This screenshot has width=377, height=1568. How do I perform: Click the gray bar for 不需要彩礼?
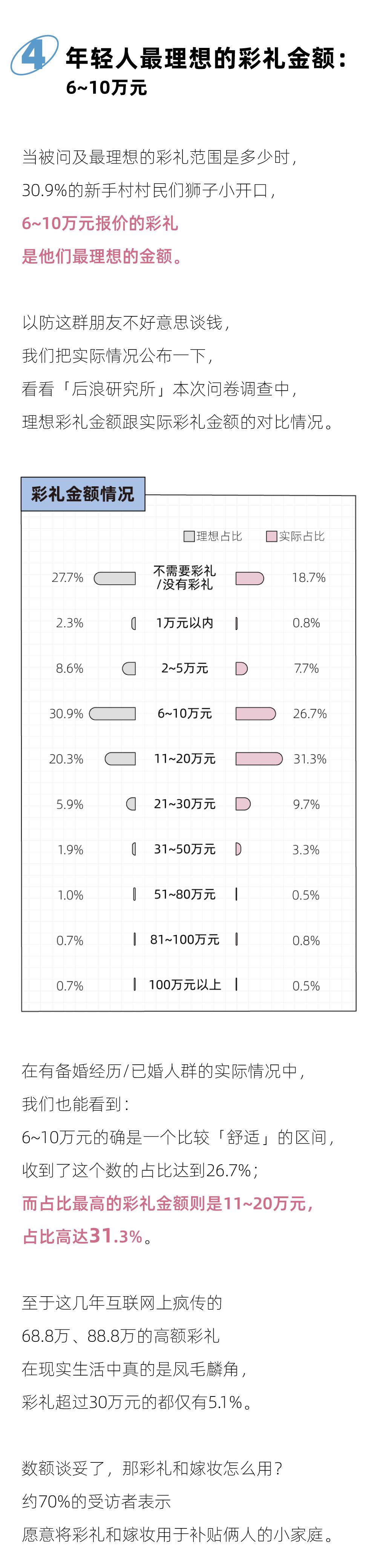pos(115,578)
